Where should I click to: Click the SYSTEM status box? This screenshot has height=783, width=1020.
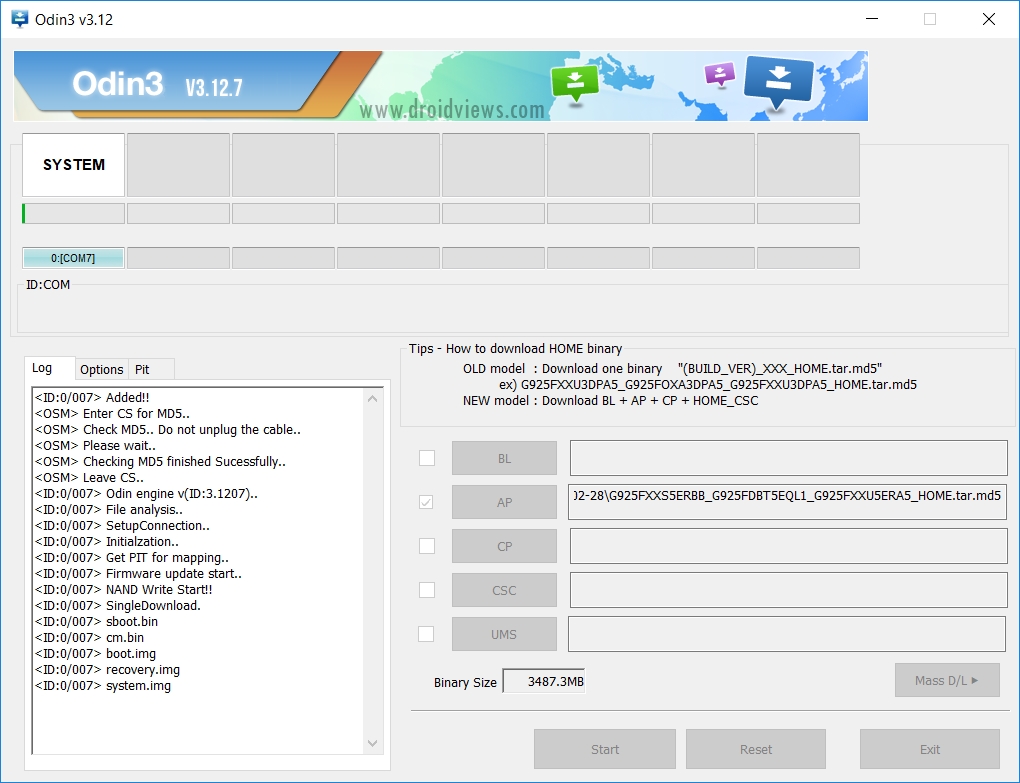point(74,165)
